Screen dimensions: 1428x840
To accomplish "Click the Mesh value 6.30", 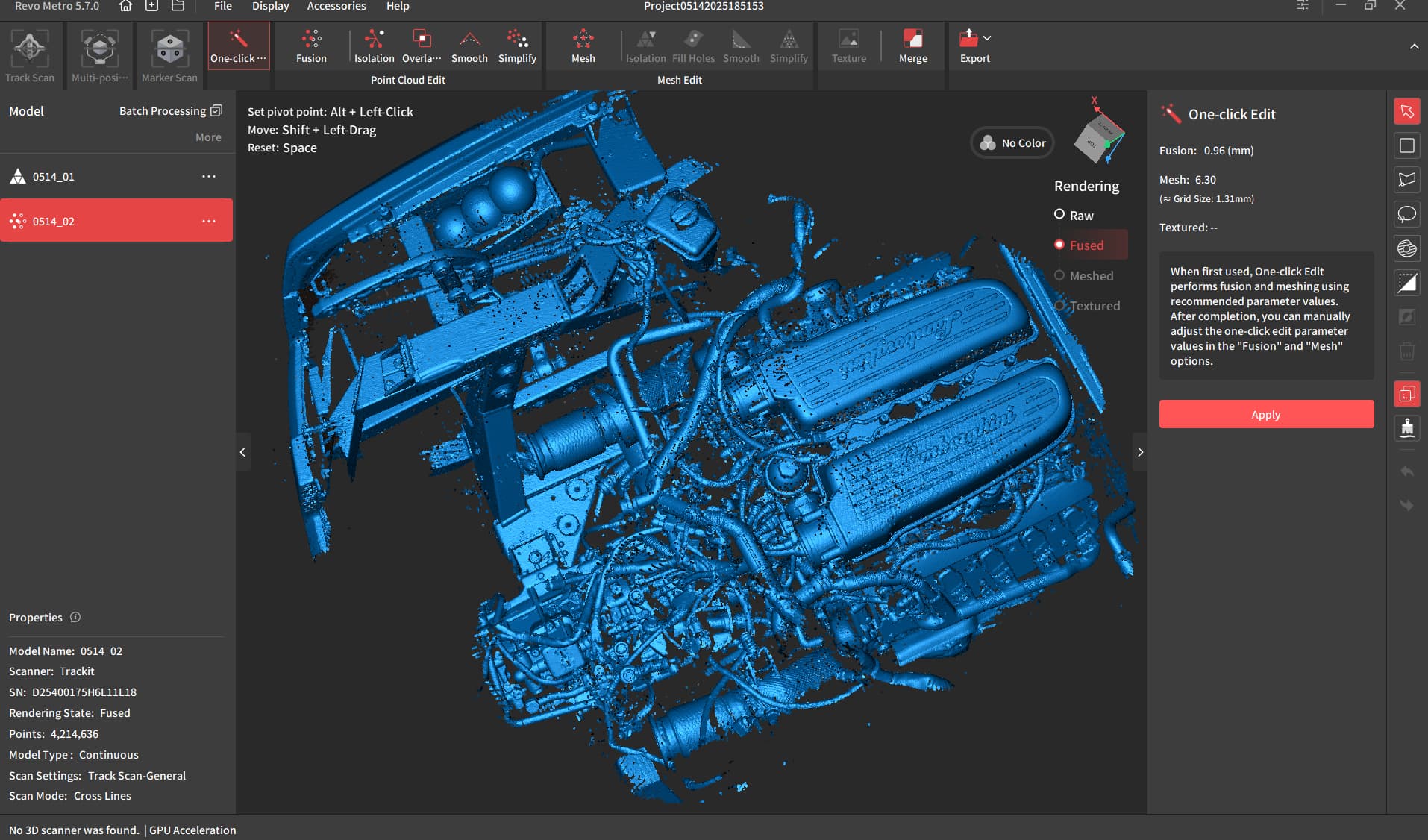I will (x=1205, y=180).
